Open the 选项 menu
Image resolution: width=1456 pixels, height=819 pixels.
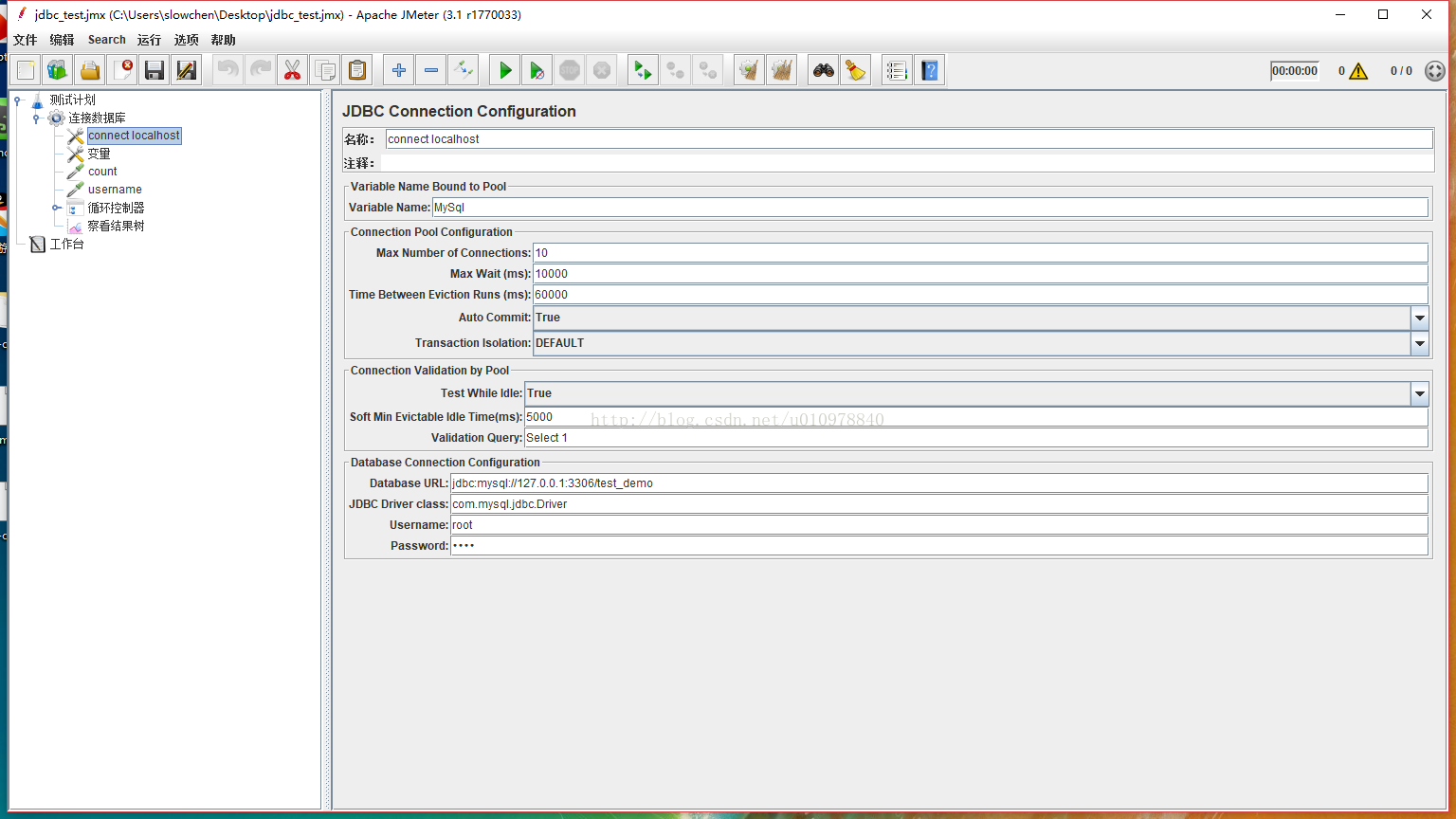[187, 40]
